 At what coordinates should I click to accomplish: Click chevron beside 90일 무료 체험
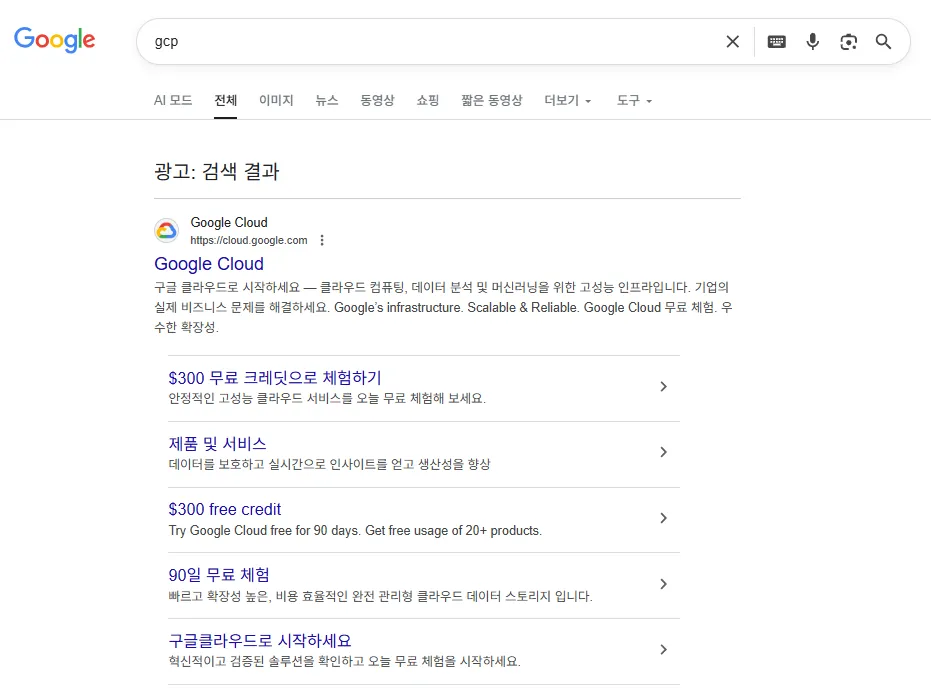click(663, 584)
